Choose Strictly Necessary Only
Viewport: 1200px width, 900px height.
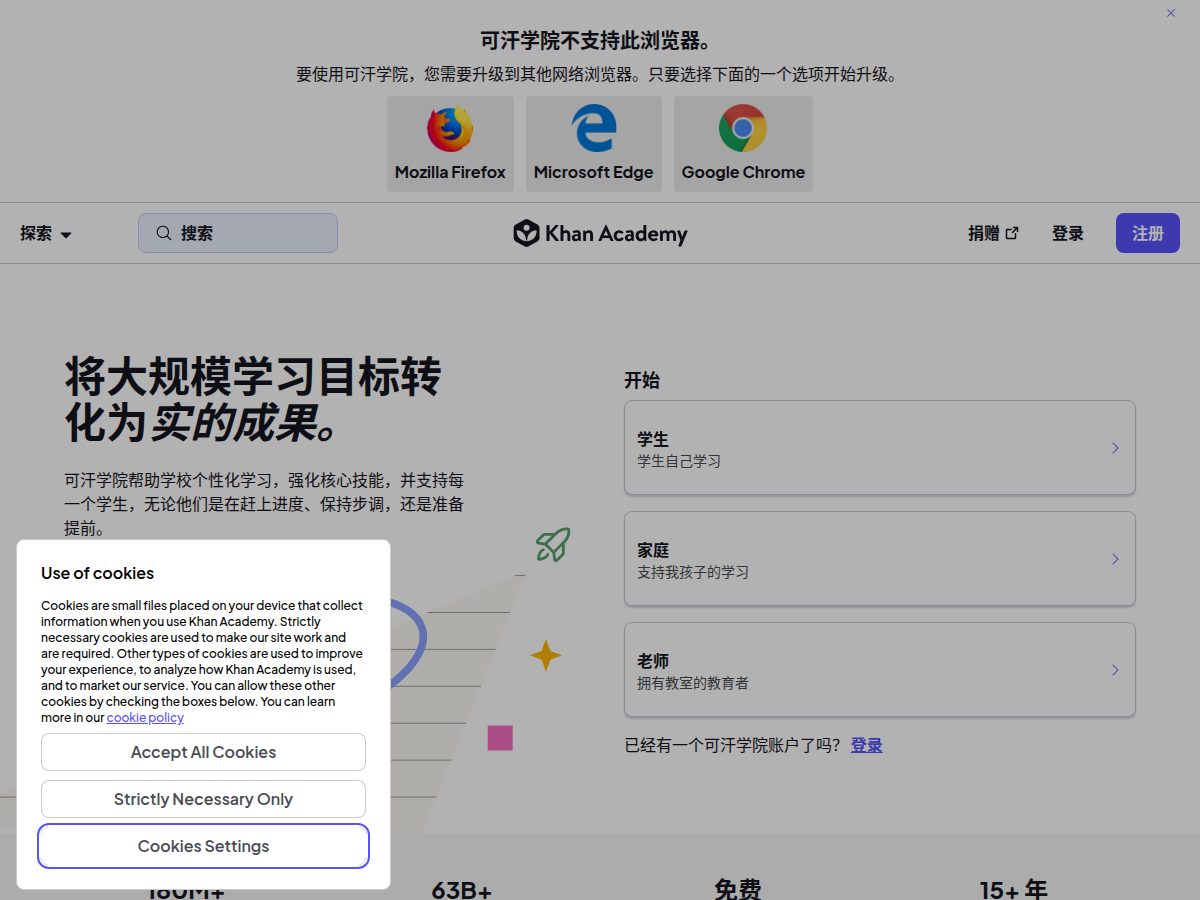click(203, 799)
